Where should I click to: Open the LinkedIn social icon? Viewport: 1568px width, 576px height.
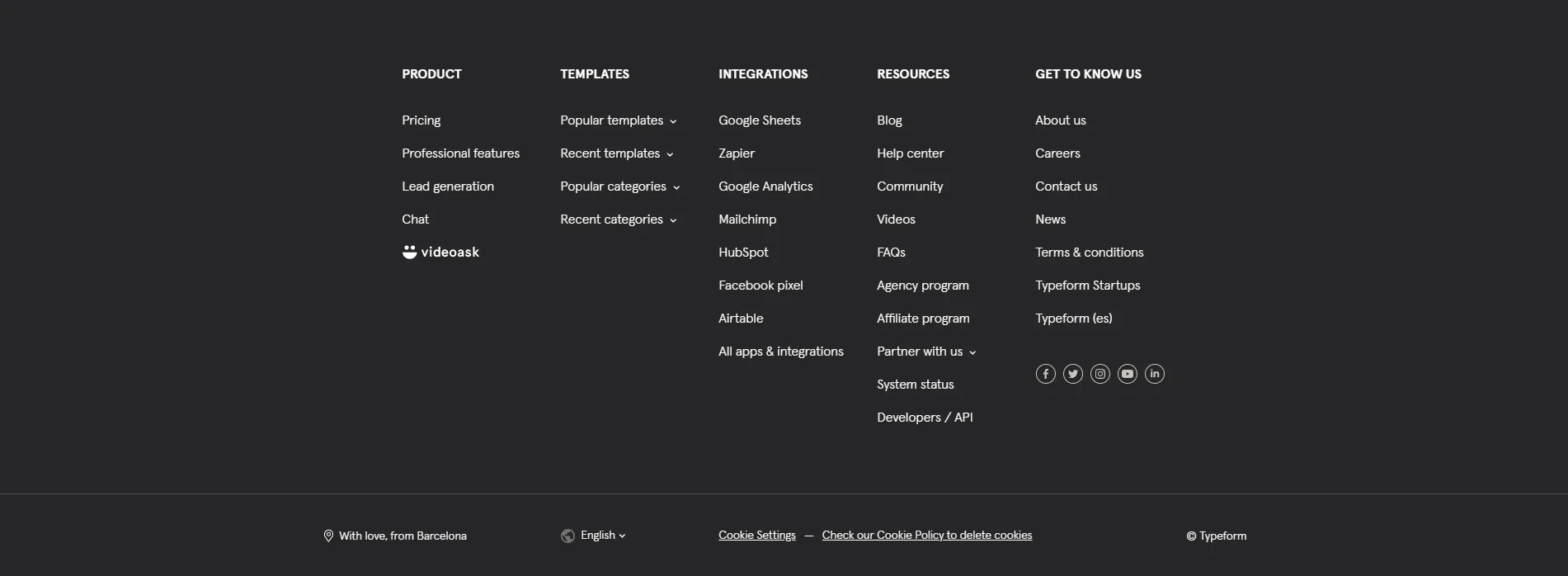[1154, 374]
